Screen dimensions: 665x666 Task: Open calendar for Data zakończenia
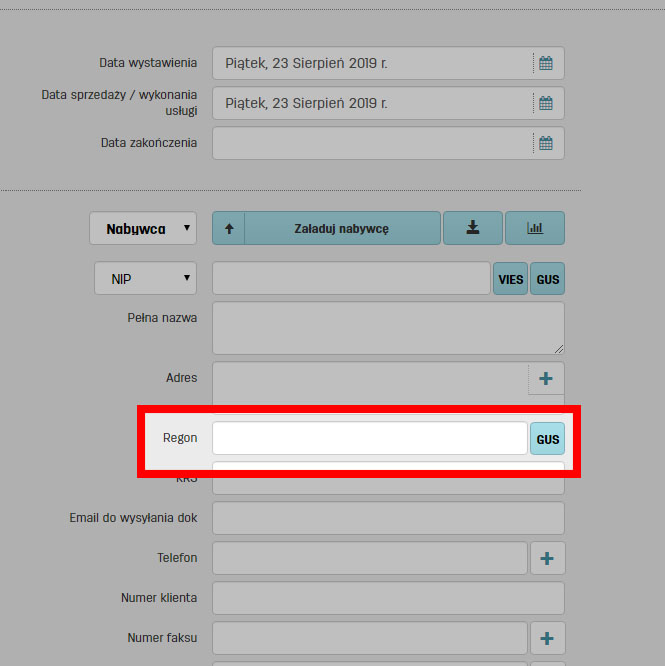click(x=546, y=143)
